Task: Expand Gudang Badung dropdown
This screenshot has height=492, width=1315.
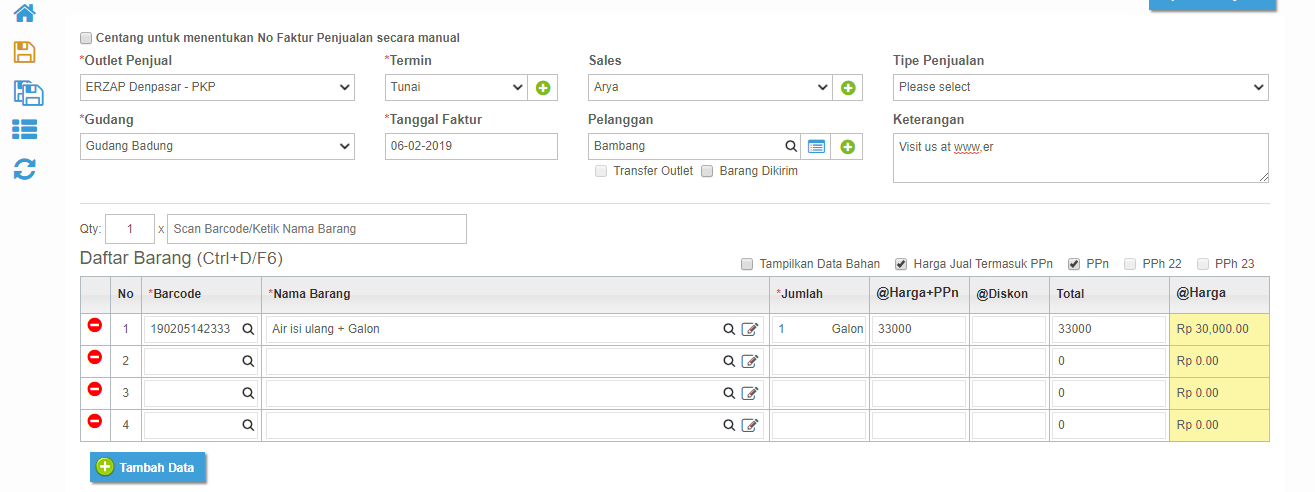Action: coord(217,146)
